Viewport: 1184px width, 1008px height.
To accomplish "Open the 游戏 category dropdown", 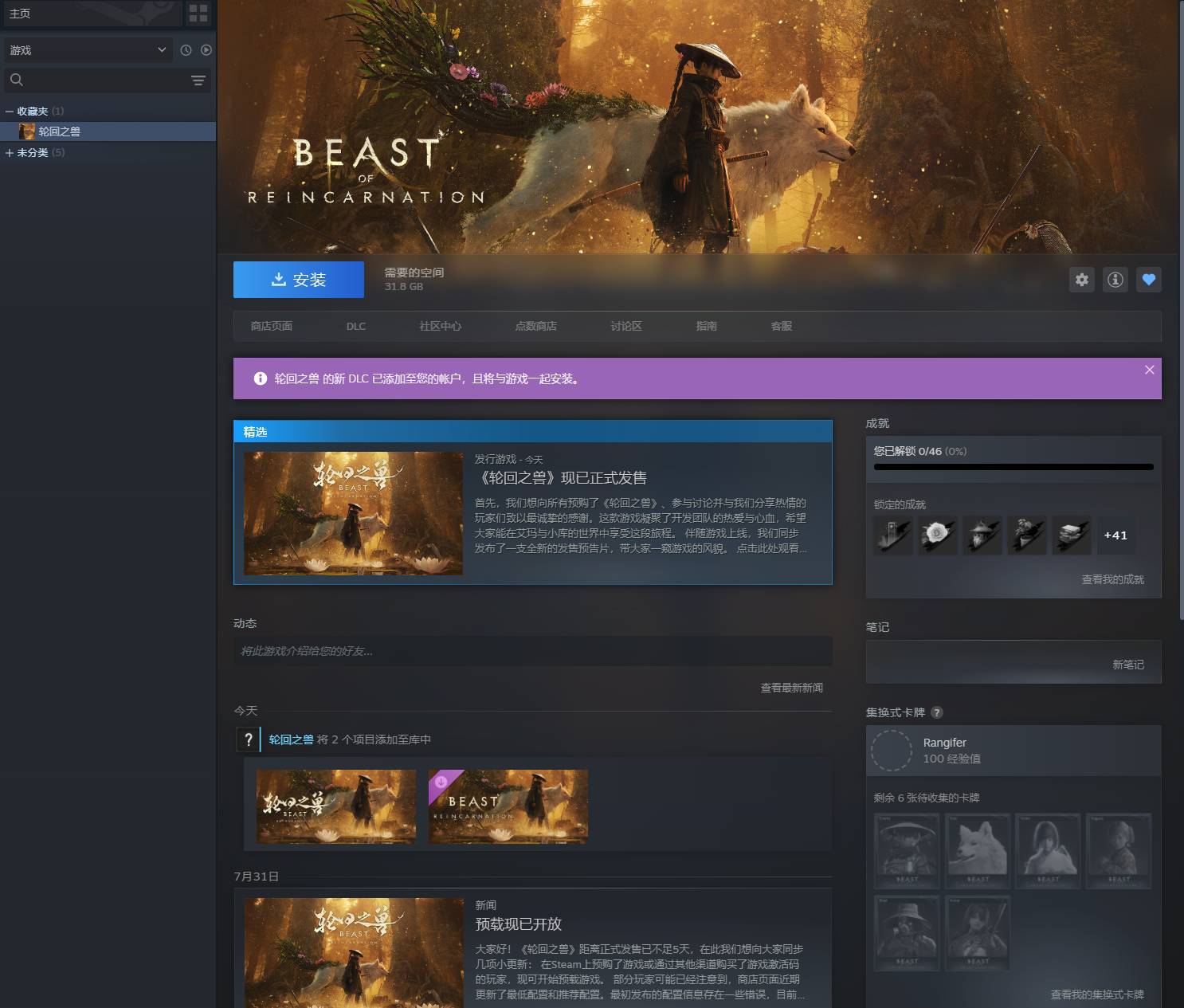I will click(x=88, y=50).
